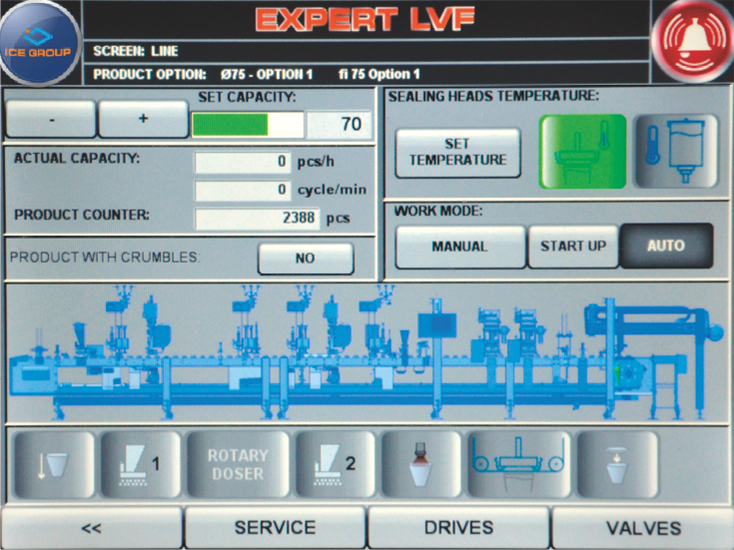Click the ICE GROUP logo
The height and width of the screenshot is (550, 734).
40,44
